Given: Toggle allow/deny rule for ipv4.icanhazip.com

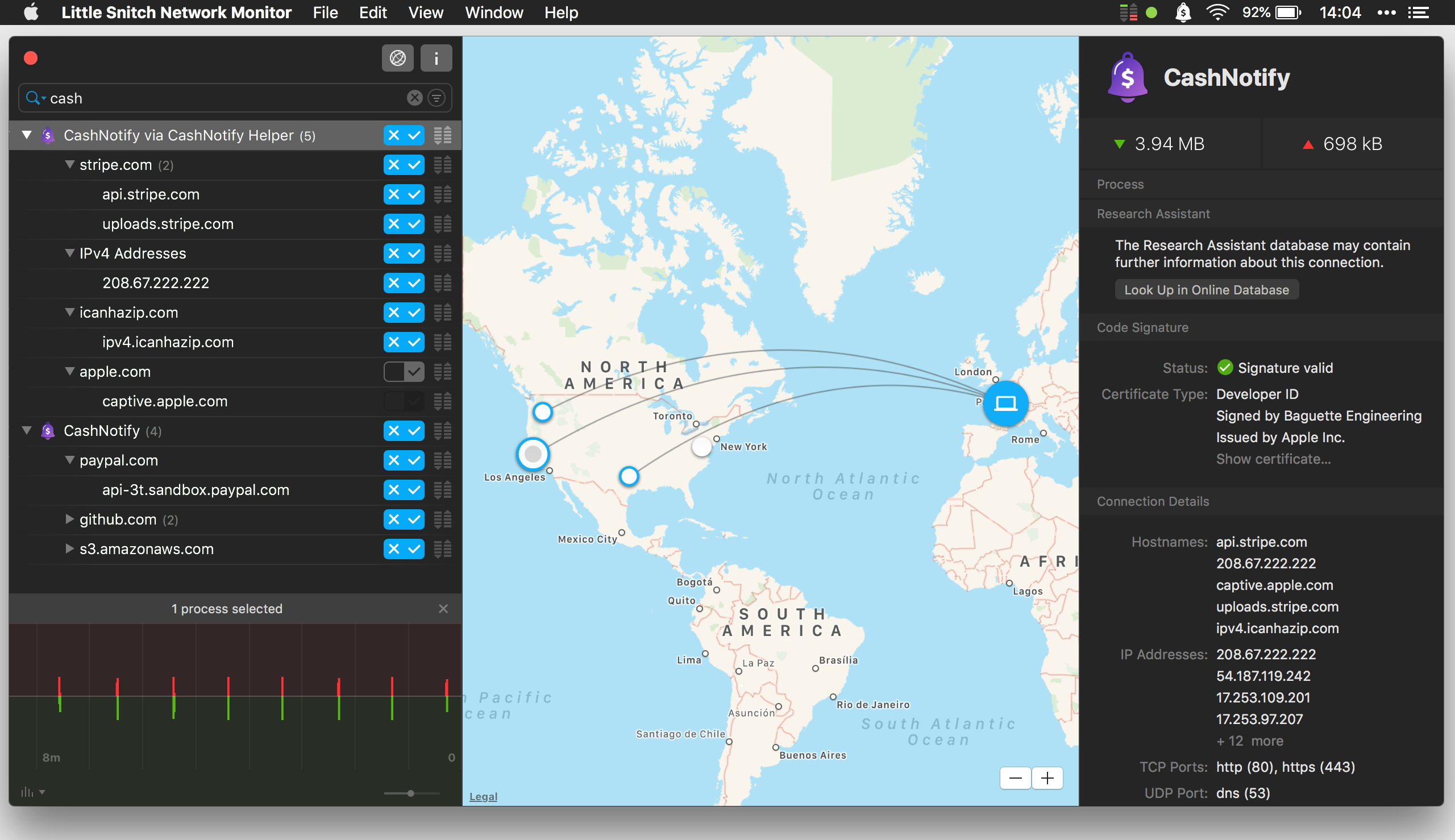Looking at the screenshot, I should point(404,342).
